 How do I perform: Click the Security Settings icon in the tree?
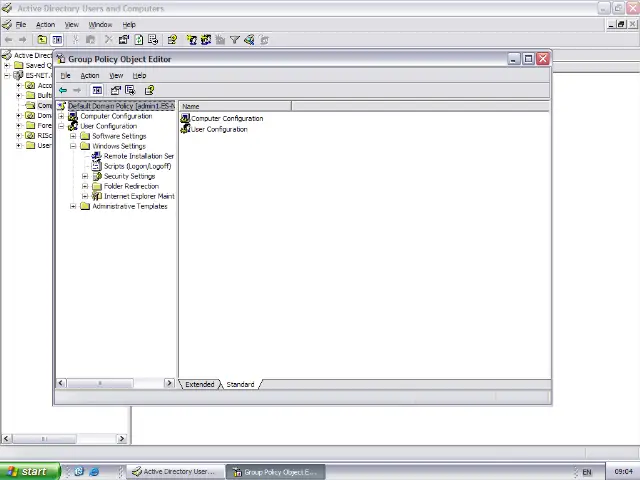click(97, 176)
